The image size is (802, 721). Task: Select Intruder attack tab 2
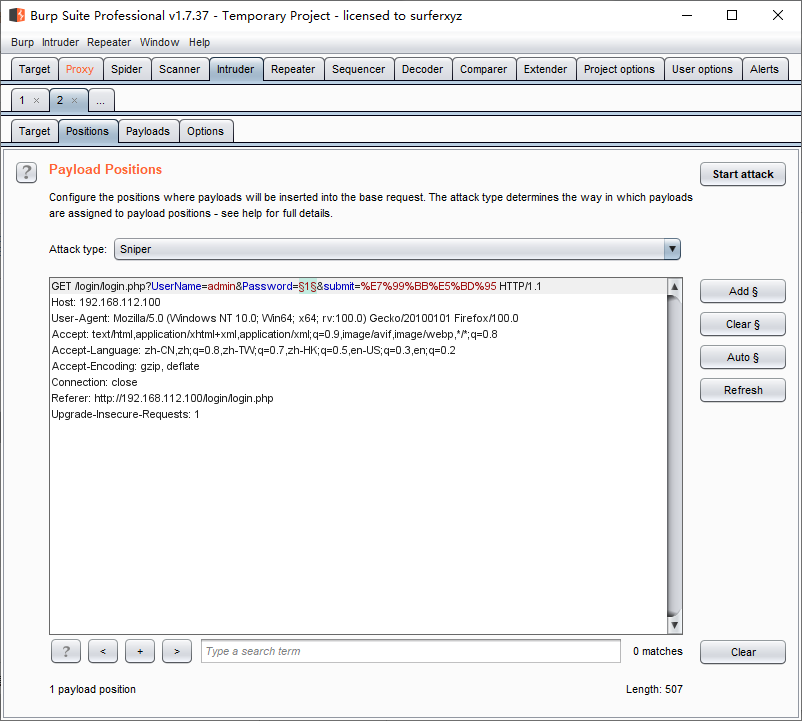60,100
